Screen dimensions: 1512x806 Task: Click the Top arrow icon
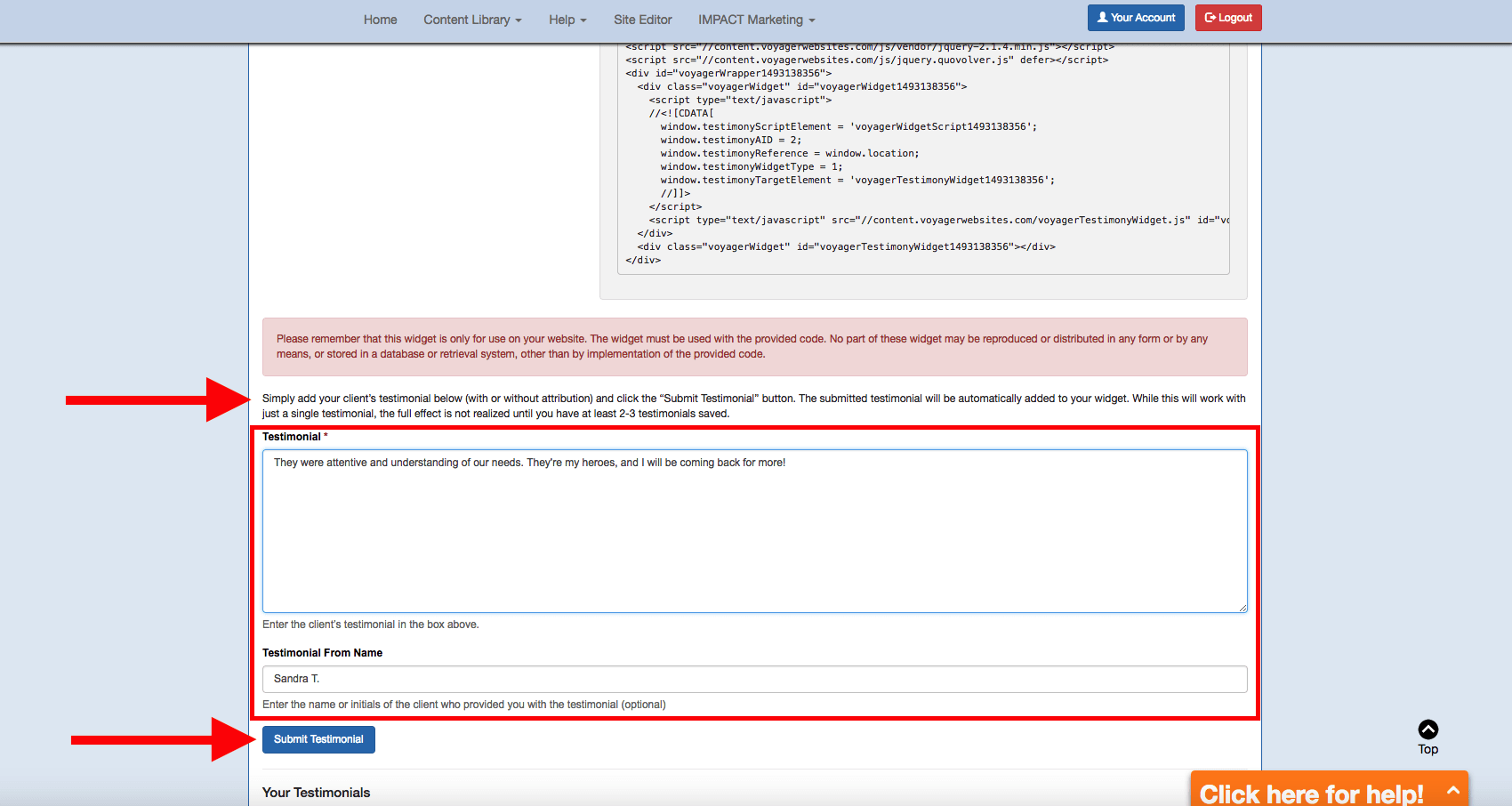click(x=1428, y=729)
